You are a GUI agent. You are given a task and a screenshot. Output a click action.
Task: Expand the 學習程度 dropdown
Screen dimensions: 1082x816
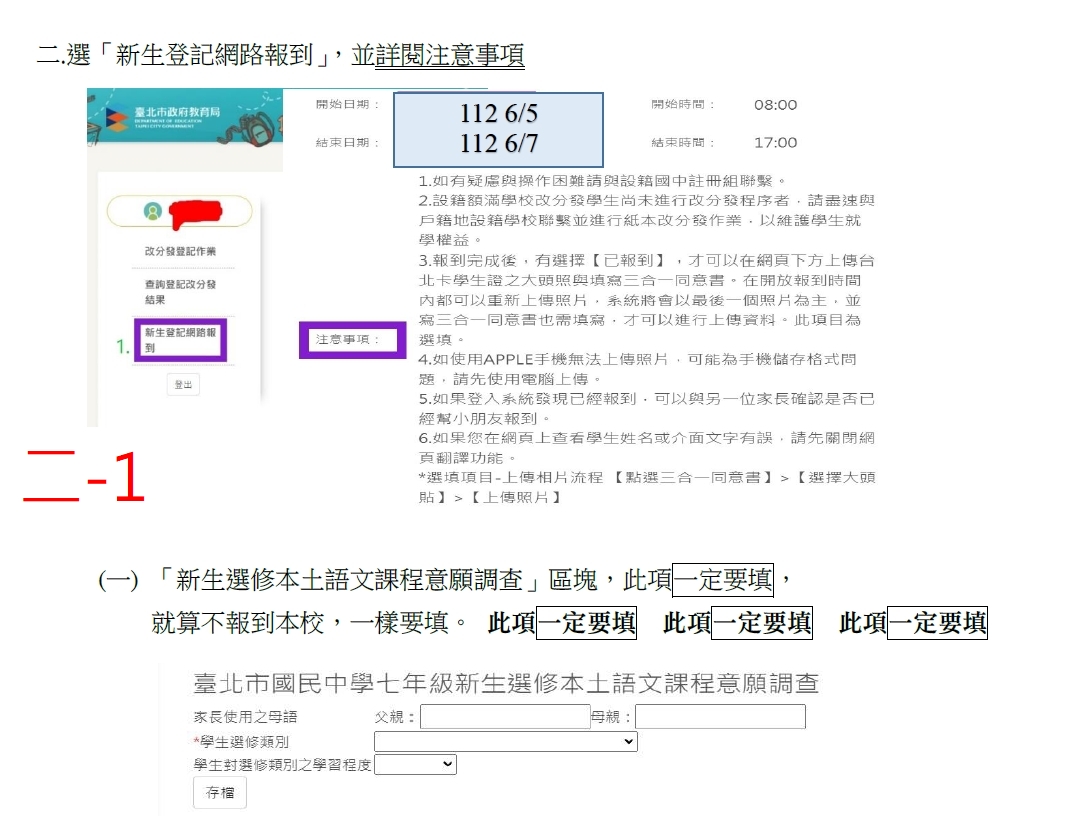tap(416, 765)
